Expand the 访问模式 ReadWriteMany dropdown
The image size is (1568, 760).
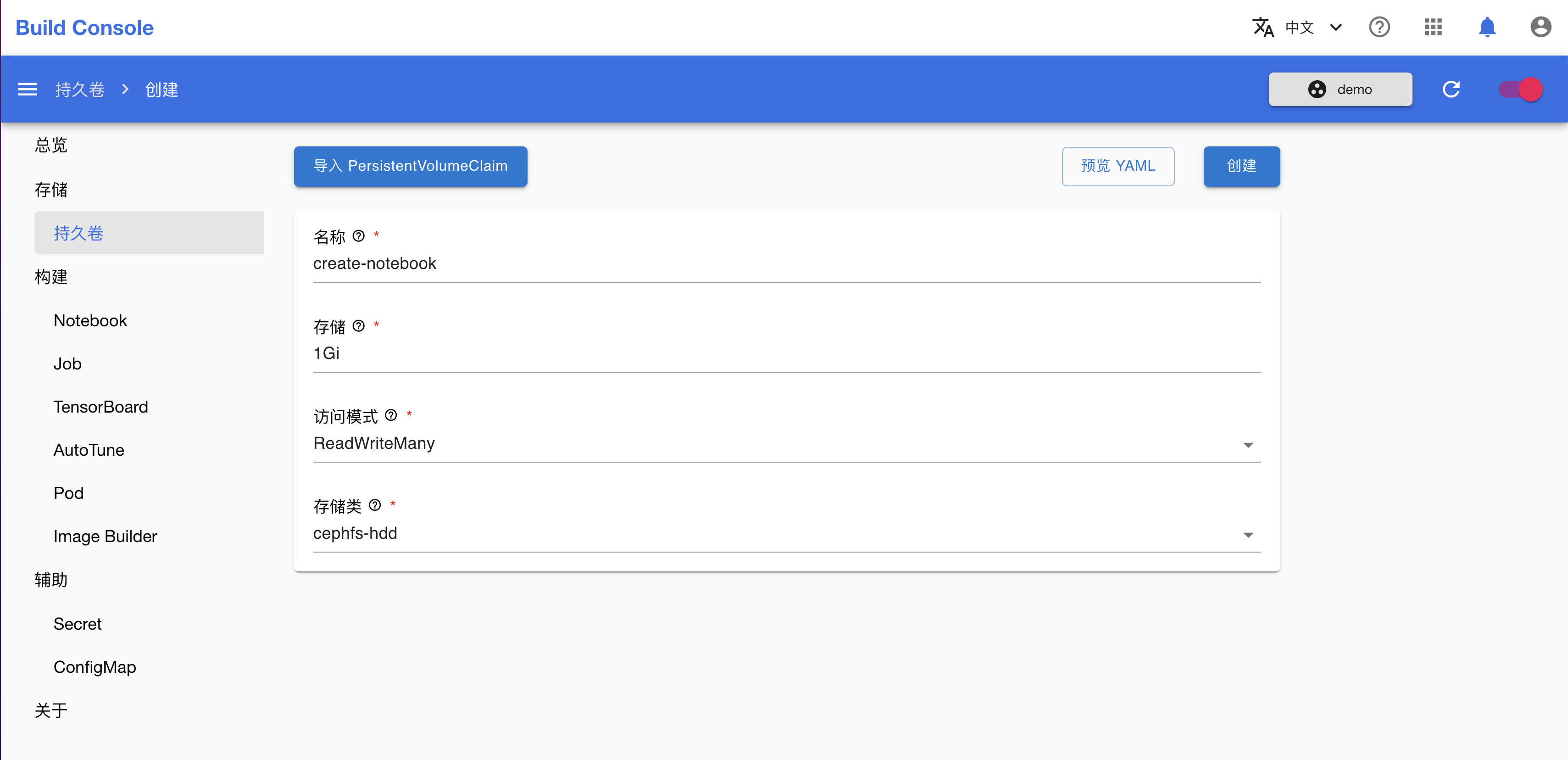tap(786, 444)
